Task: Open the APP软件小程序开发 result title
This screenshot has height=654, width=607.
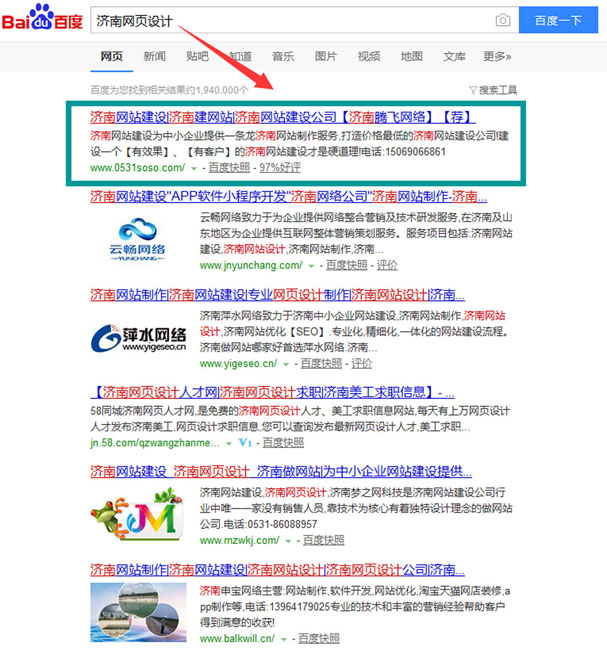Action: [289, 196]
